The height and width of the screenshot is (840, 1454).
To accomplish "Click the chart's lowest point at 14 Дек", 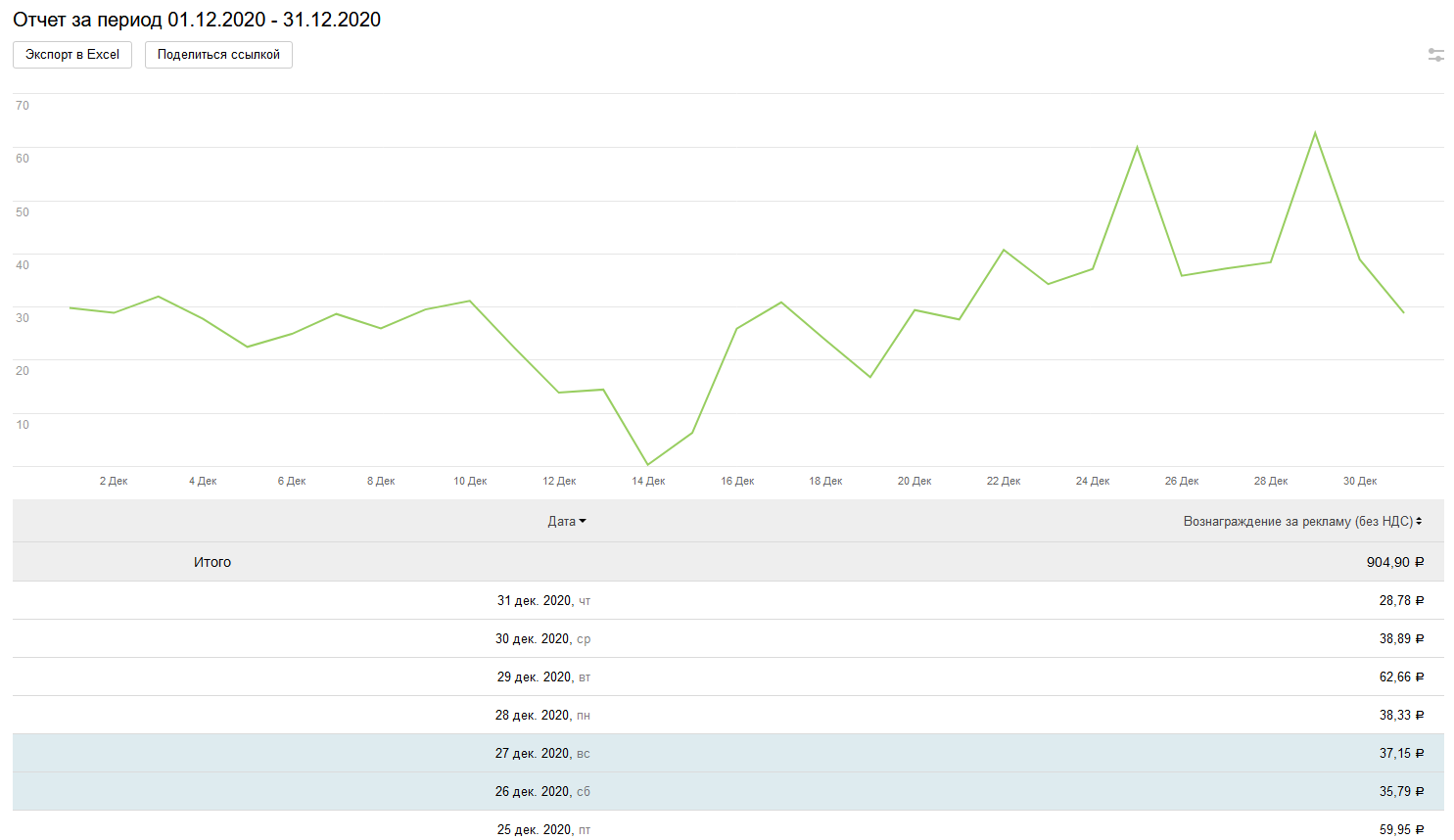I will point(648,464).
